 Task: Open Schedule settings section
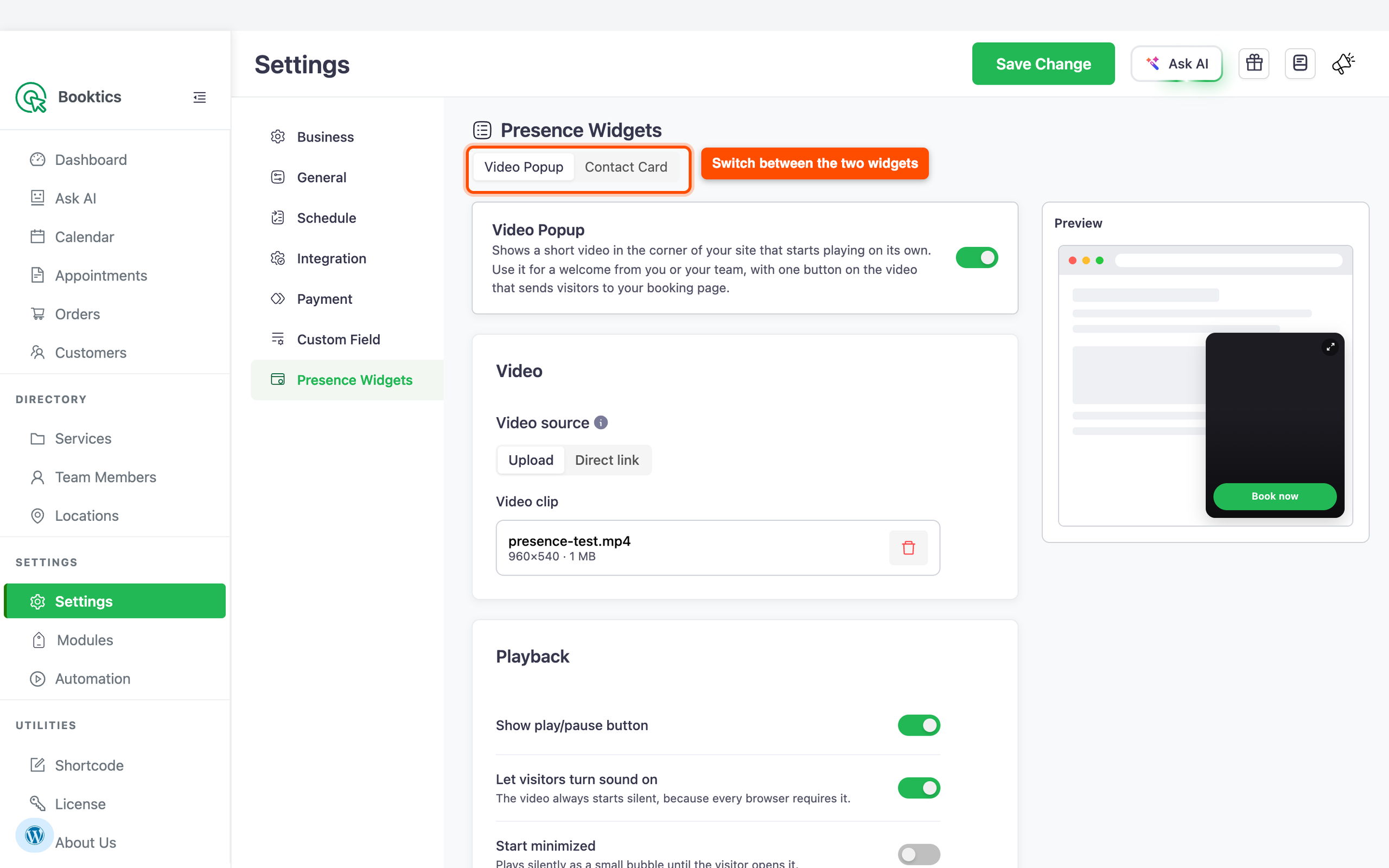(x=347, y=218)
